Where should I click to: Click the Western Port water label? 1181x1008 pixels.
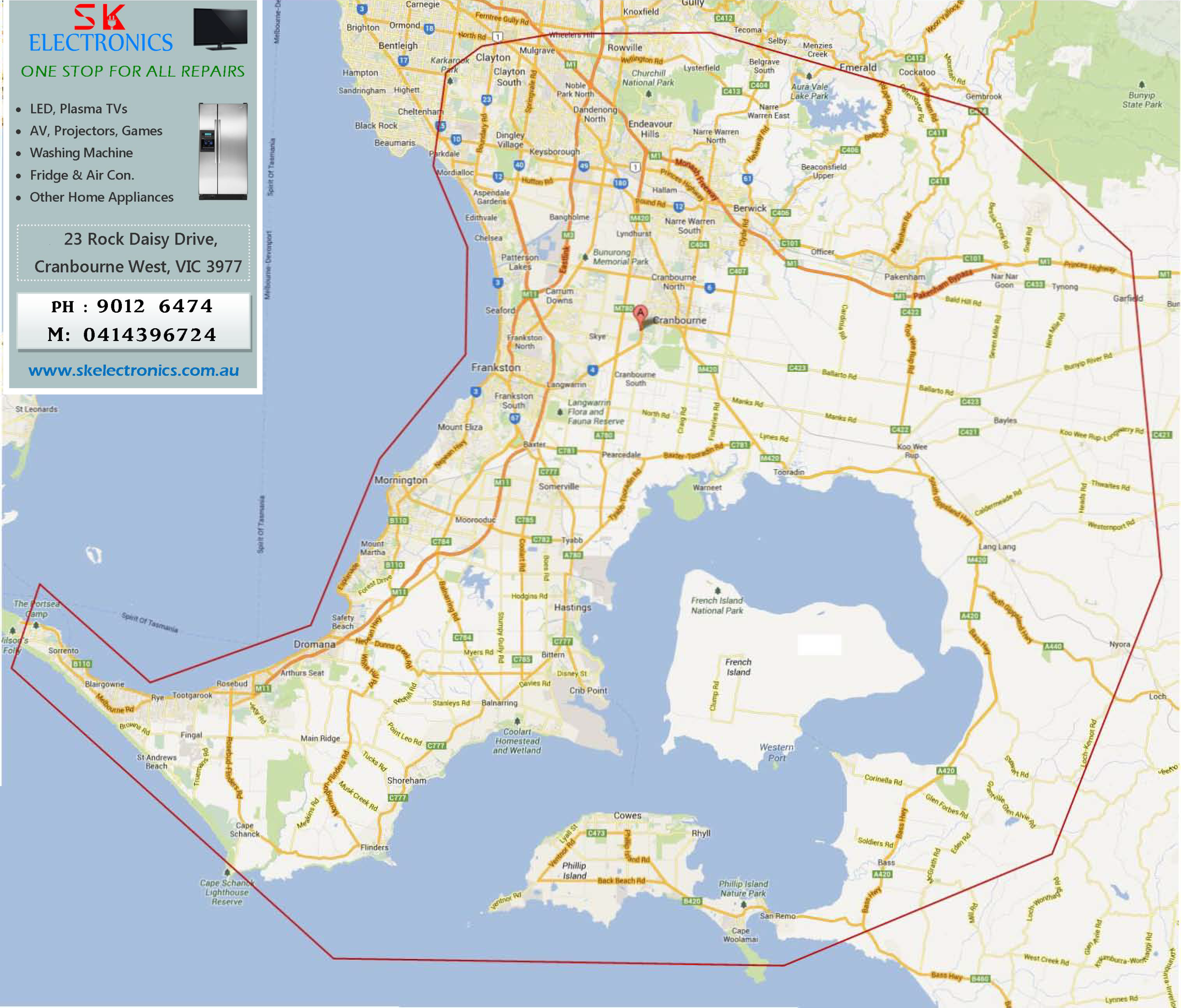[x=776, y=753]
